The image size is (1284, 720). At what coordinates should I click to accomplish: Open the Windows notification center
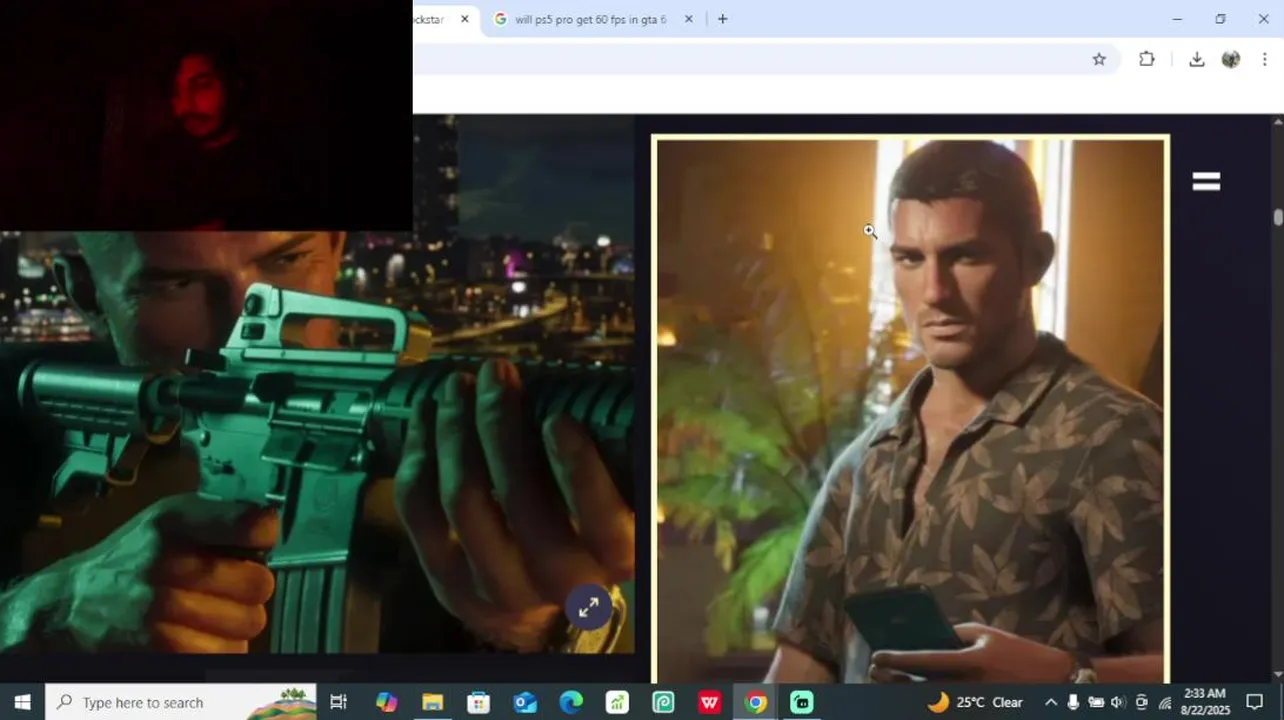pos(1254,702)
